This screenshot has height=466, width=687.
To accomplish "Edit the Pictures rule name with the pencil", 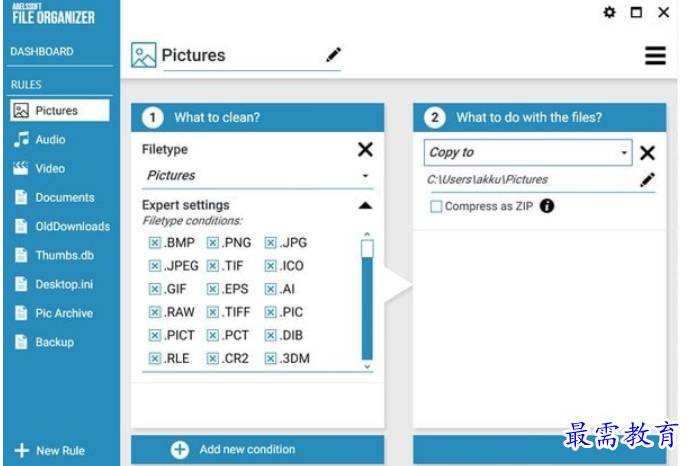I will tap(334, 55).
